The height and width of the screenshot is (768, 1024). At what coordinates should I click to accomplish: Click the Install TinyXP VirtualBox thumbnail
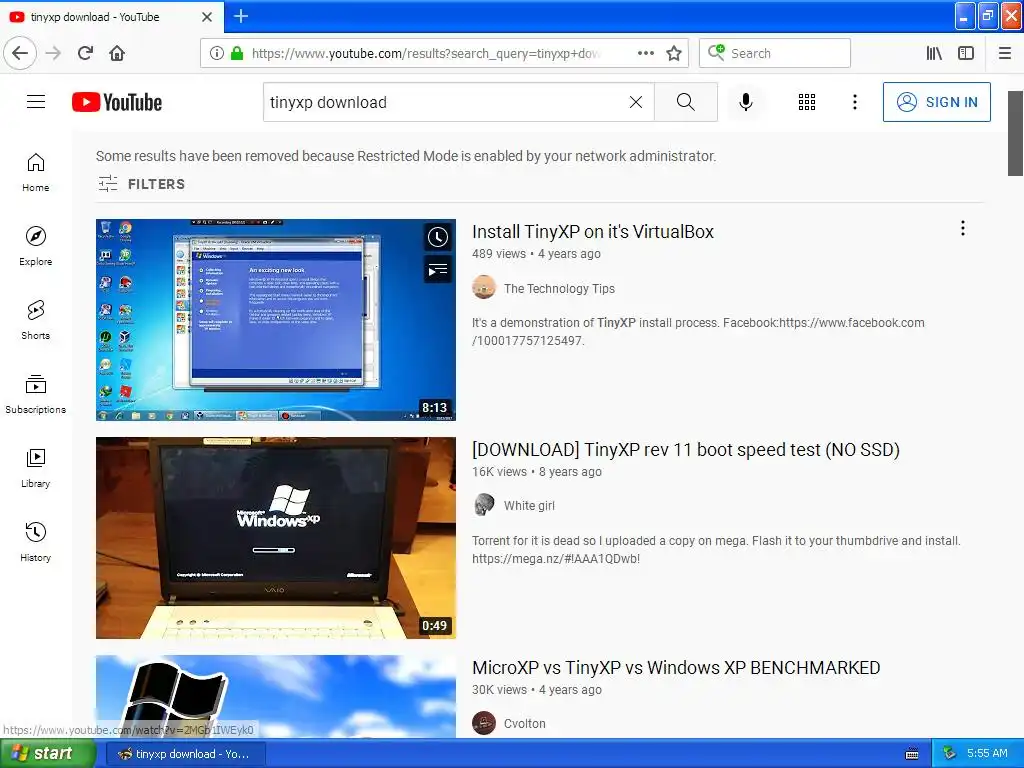[276, 319]
